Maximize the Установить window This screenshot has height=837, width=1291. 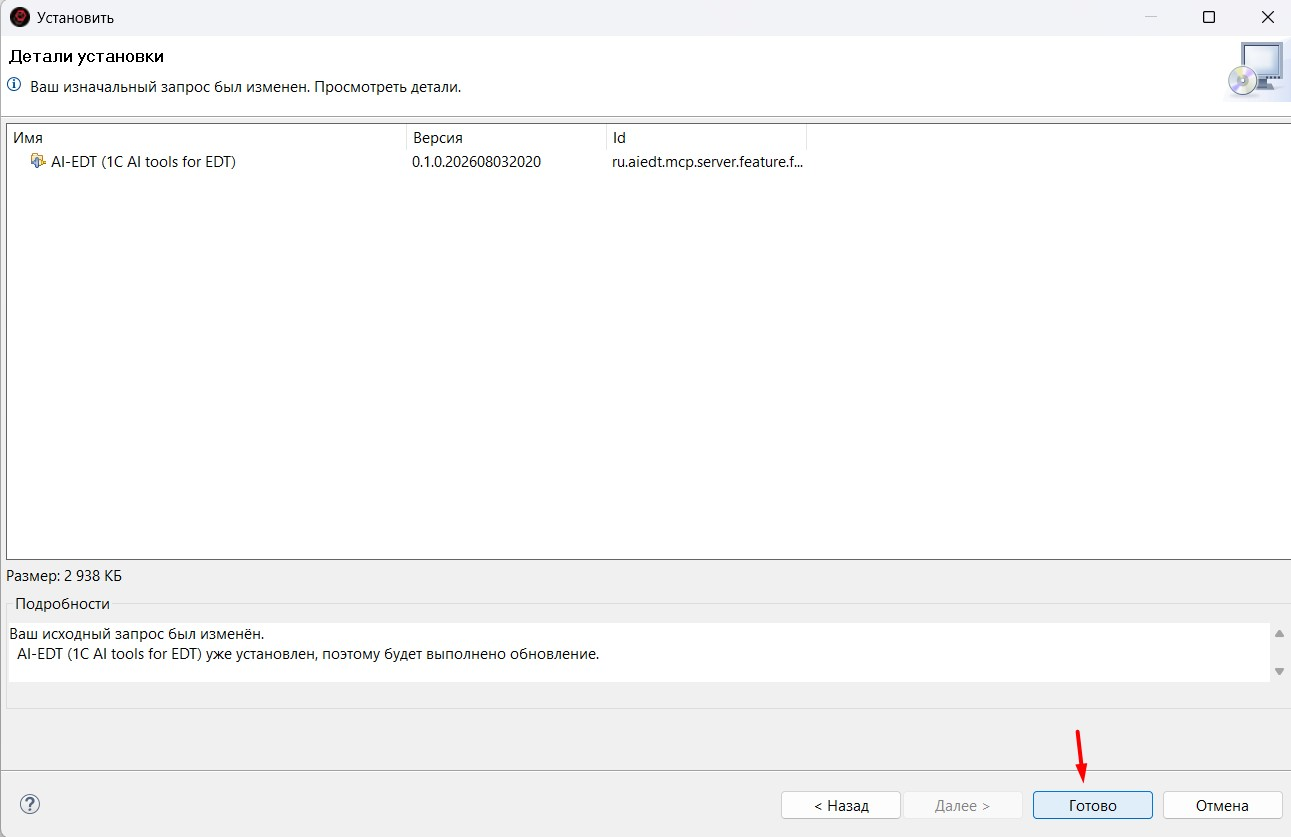1208,17
